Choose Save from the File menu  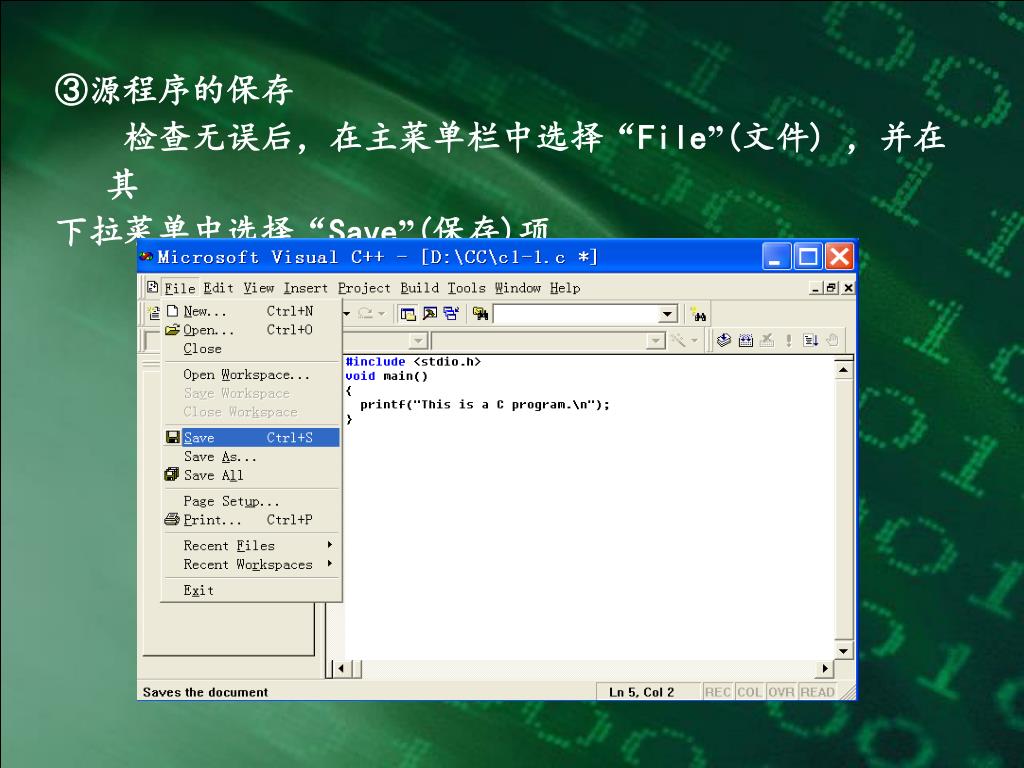click(x=251, y=437)
